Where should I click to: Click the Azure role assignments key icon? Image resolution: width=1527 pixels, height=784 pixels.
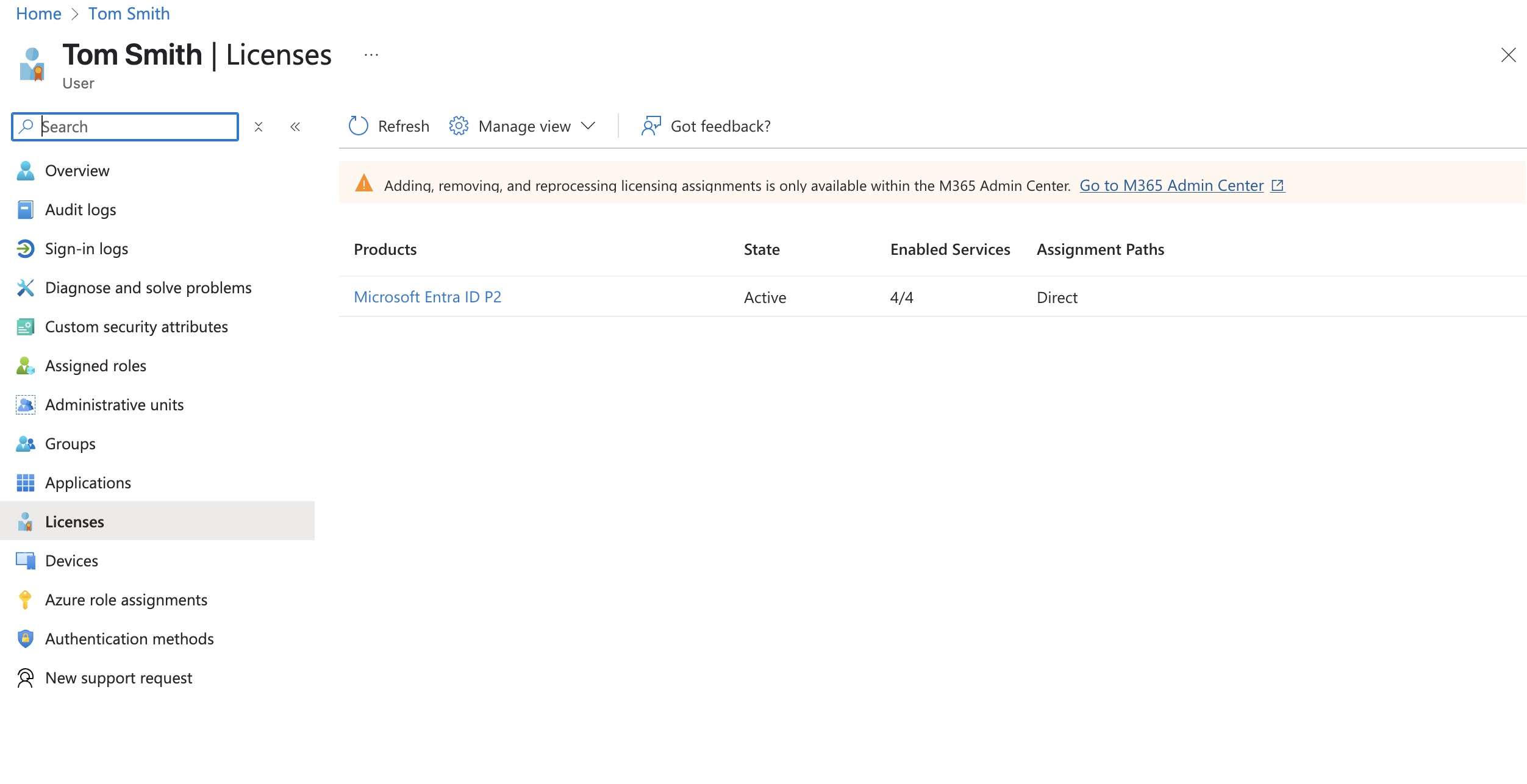coord(25,600)
